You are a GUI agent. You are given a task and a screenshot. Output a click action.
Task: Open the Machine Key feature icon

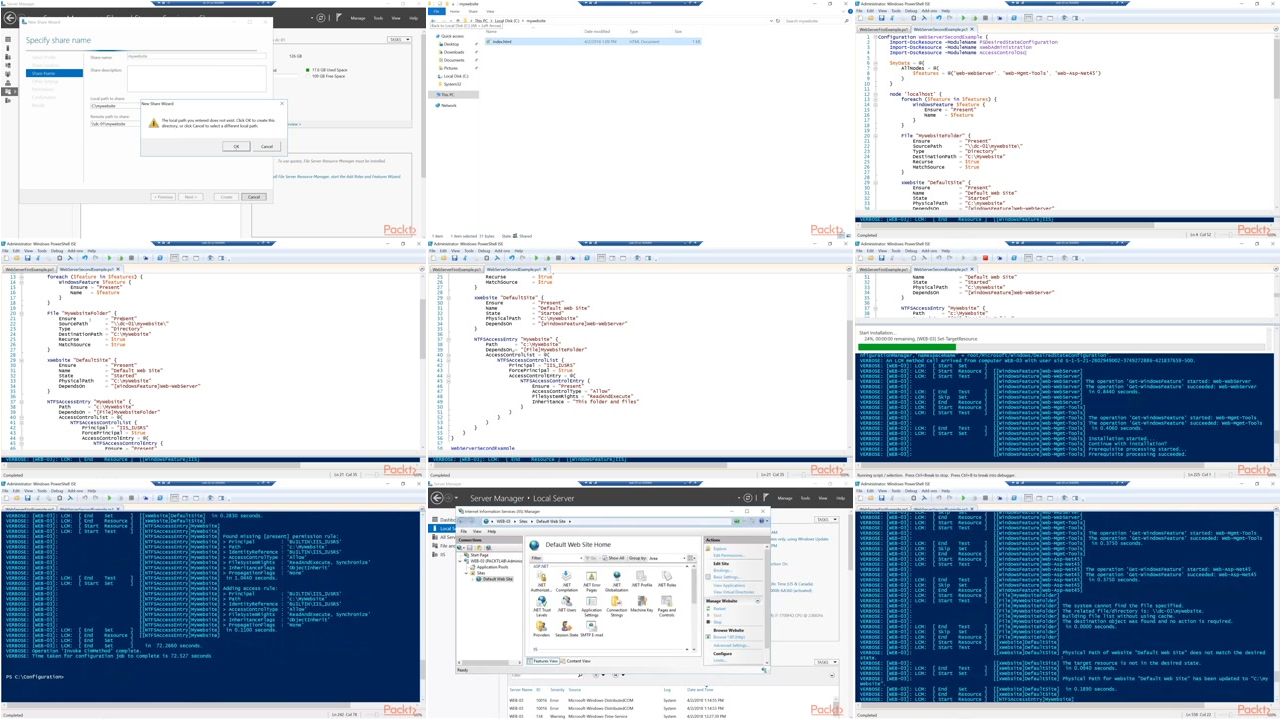click(642, 604)
